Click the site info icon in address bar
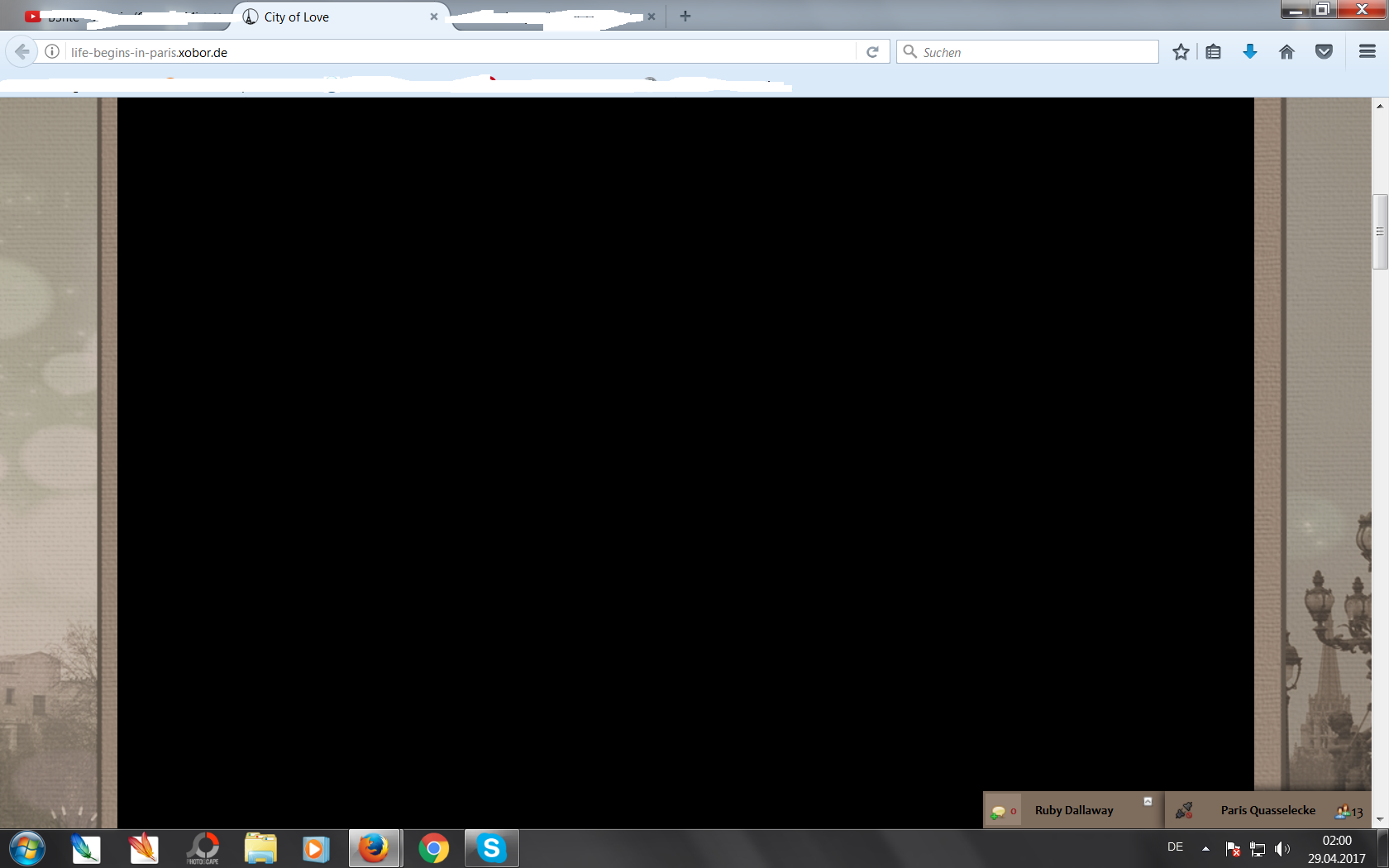This screenshot has width=1389, height=868. pos(52,52)
